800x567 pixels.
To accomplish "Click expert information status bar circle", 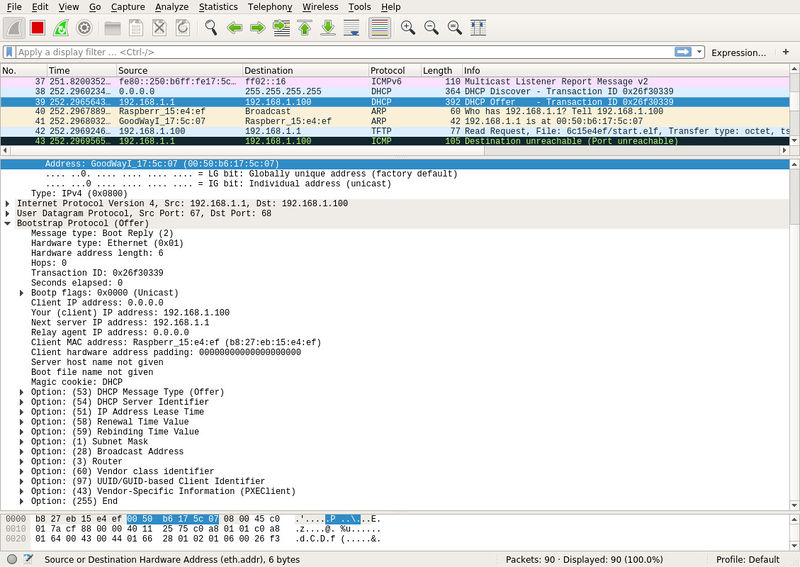I will [12, 559].
